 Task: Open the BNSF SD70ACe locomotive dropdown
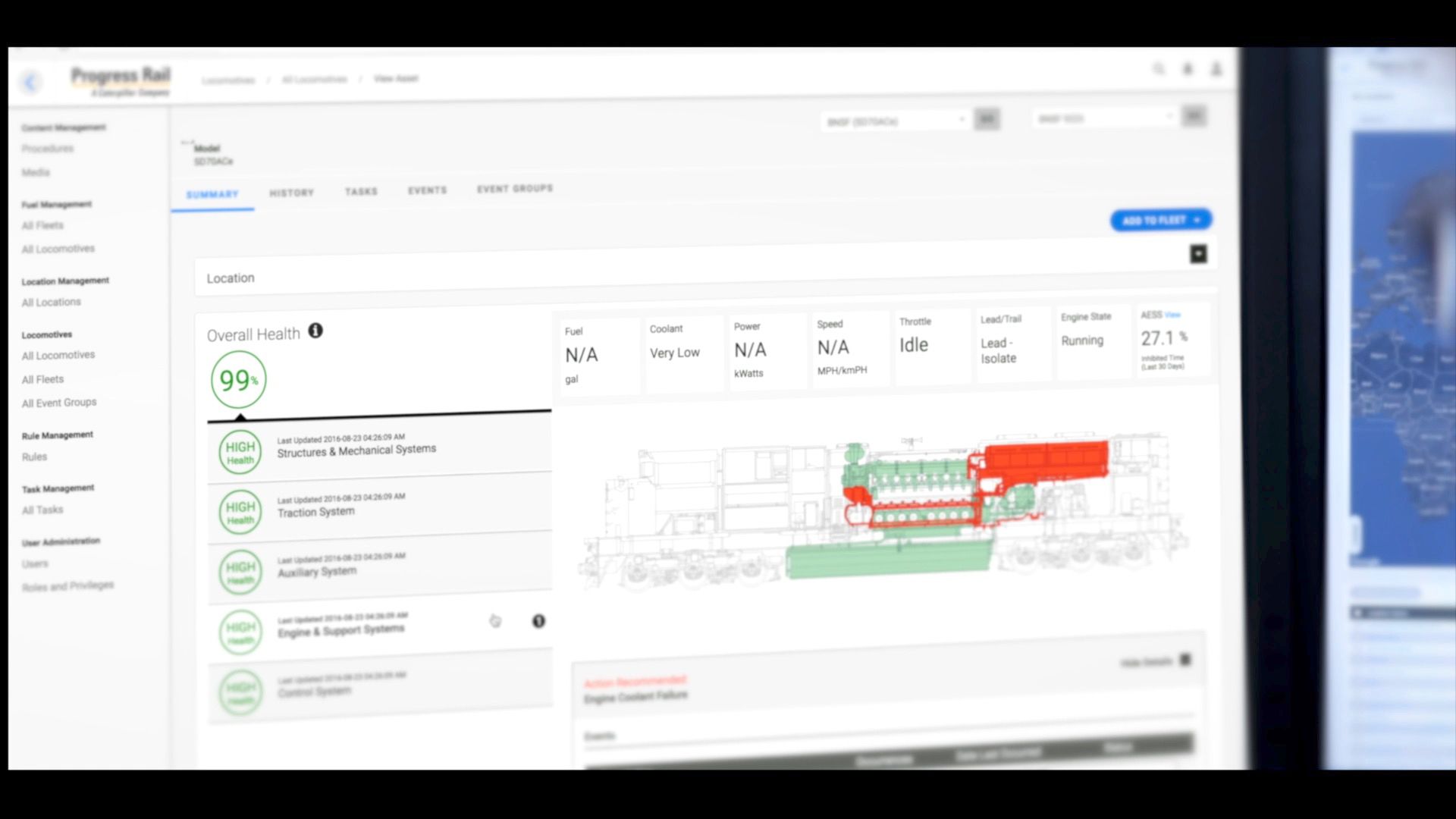tap(895, 120)
